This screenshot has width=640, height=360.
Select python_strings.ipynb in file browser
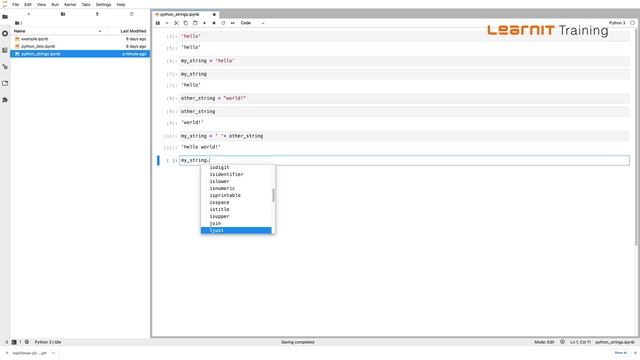pos(80,54)
